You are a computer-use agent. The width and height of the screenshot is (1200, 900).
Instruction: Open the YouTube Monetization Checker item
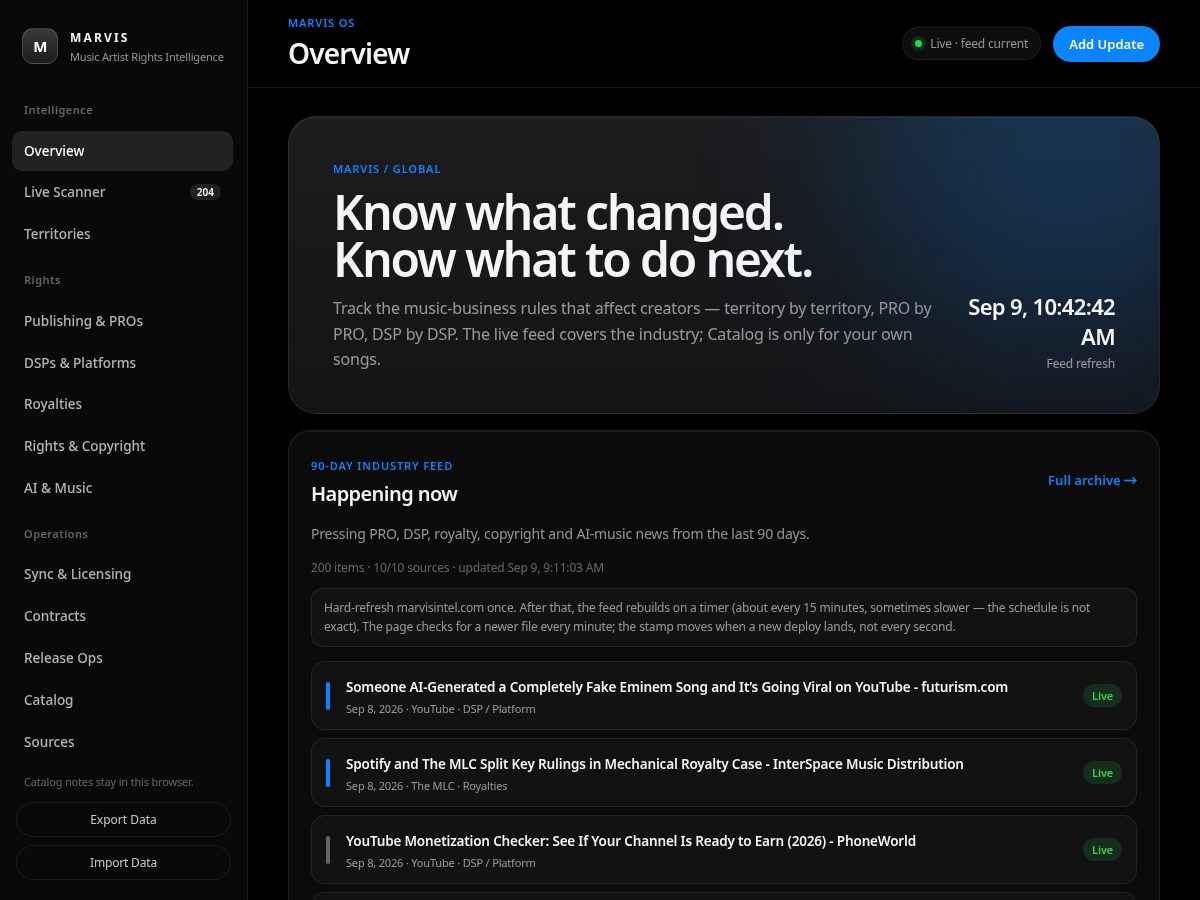[724, 850]
